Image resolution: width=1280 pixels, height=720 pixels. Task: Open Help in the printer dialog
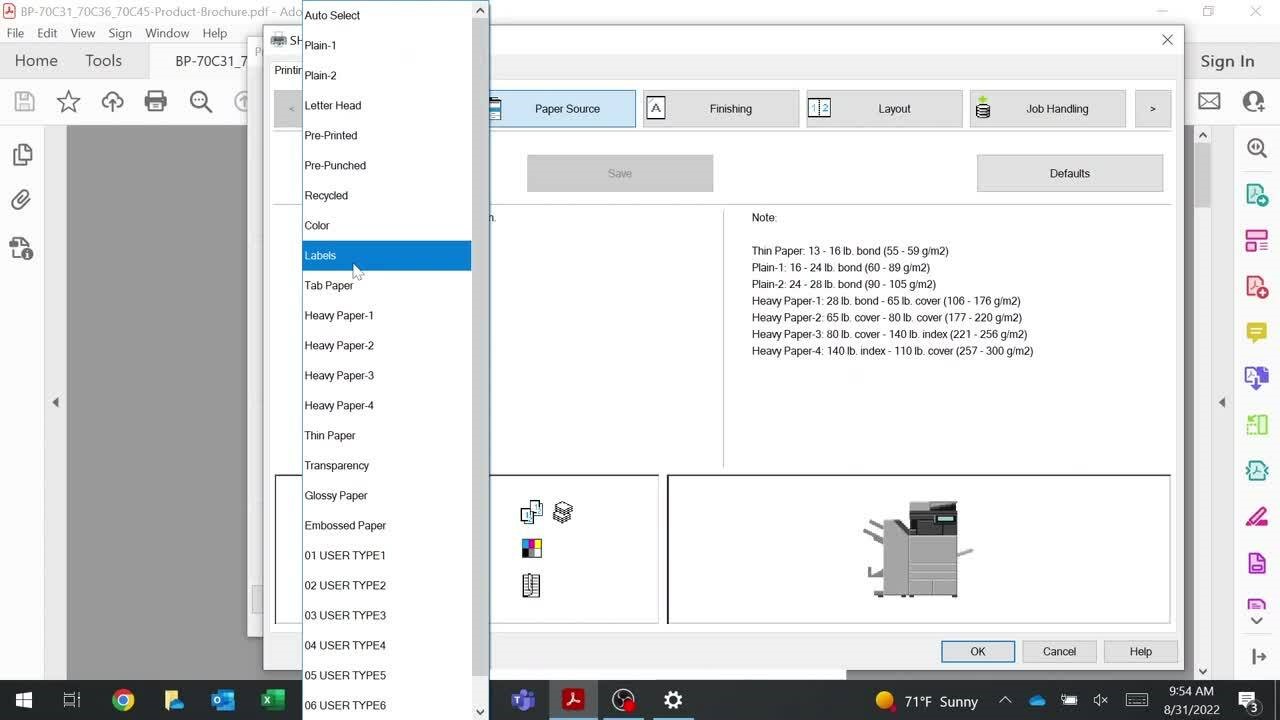click(1141, 651)
